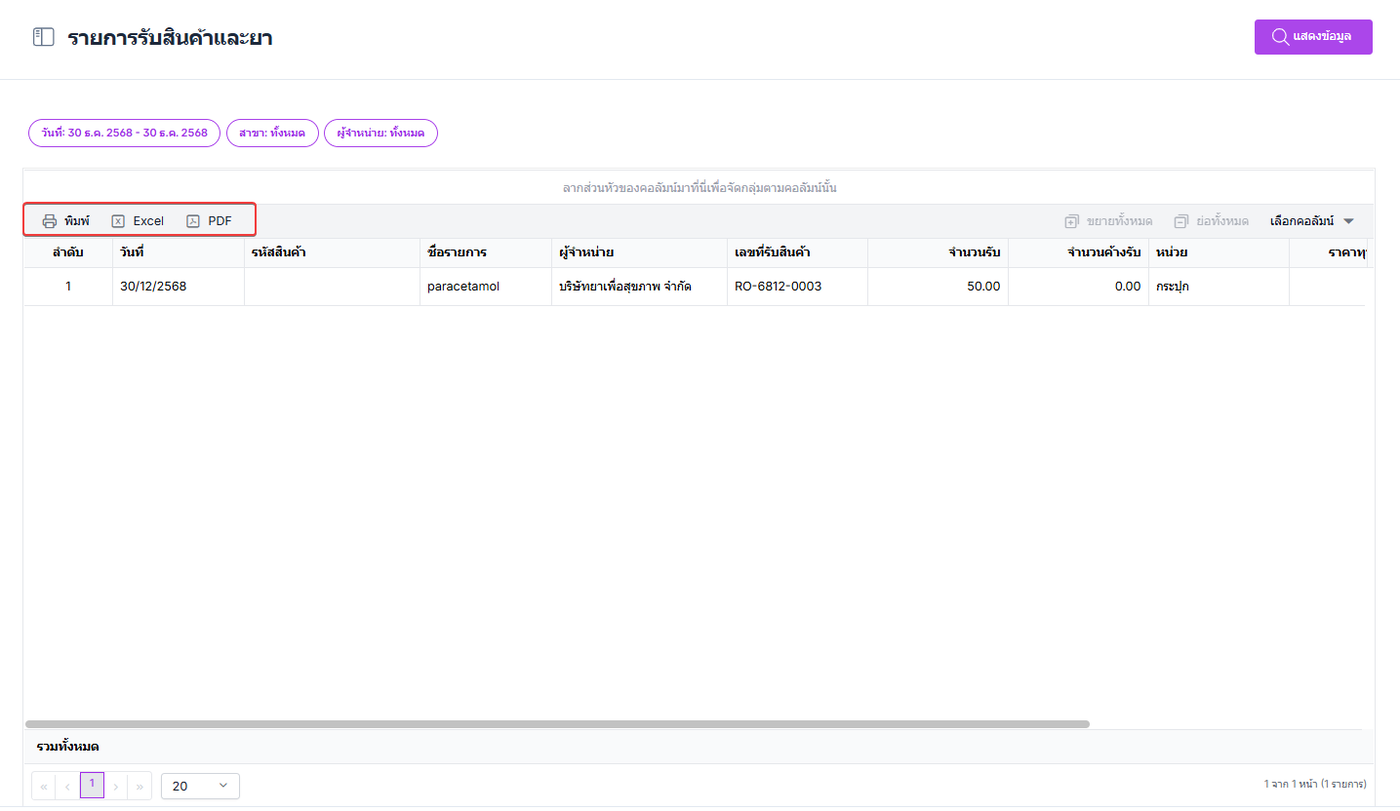Screen dimensions: 1400x811
Task: Toggle the sidebar panel icon beside title
Action: tap(43, 38)
